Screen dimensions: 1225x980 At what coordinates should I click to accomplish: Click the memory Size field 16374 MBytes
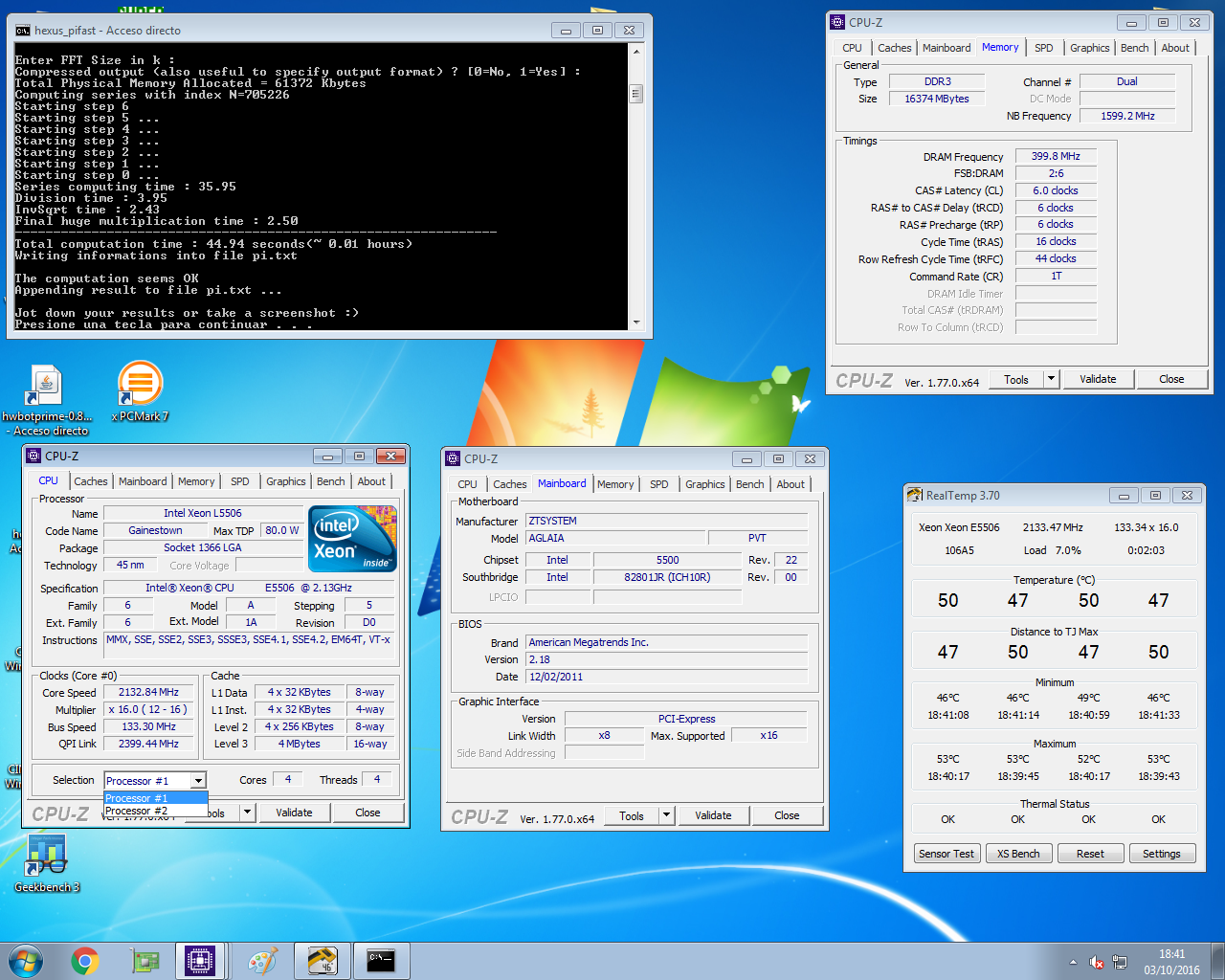click(937, 99)
